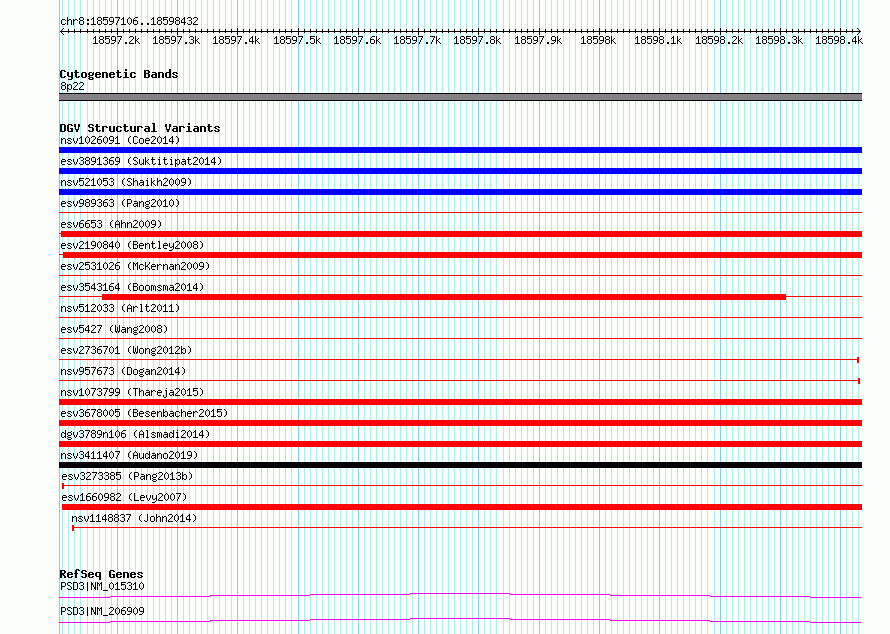Select the esv3891369 (Suktitipat2014) variant label
The width and height of the screenshot is (890, 634).
click(141, 161)
